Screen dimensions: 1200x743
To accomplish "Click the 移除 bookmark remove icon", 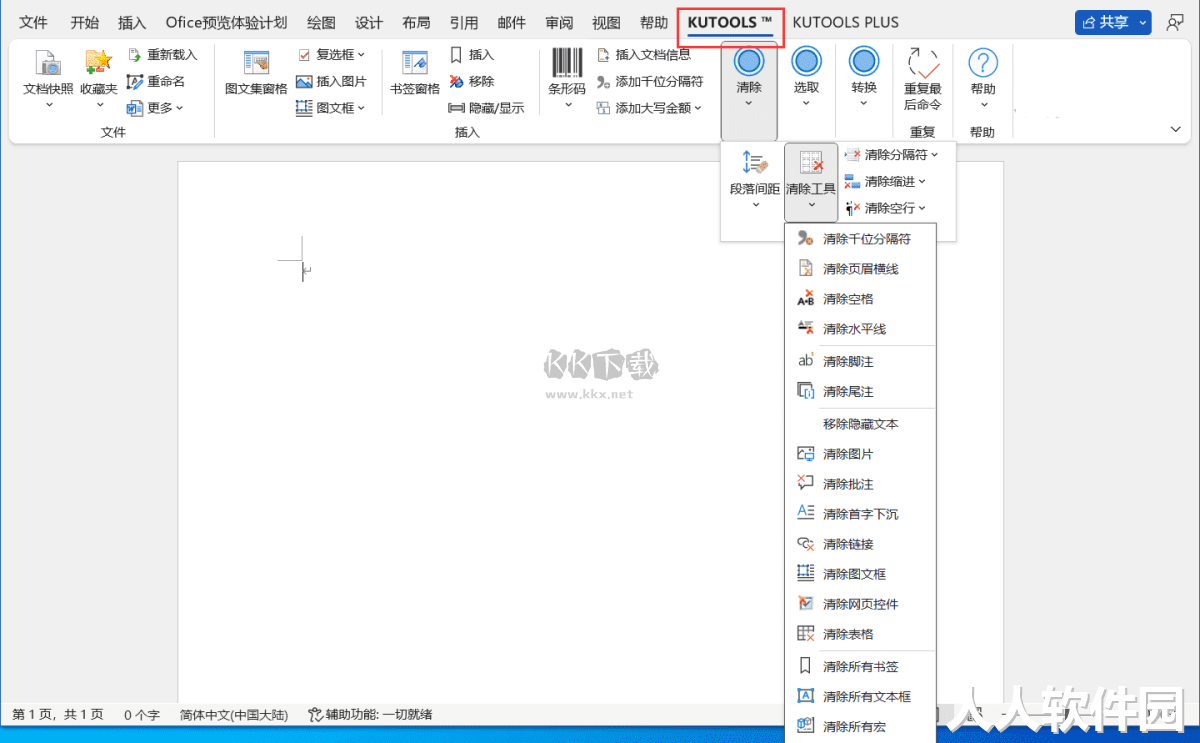I will pyautogui.click(x=456, y=81).
